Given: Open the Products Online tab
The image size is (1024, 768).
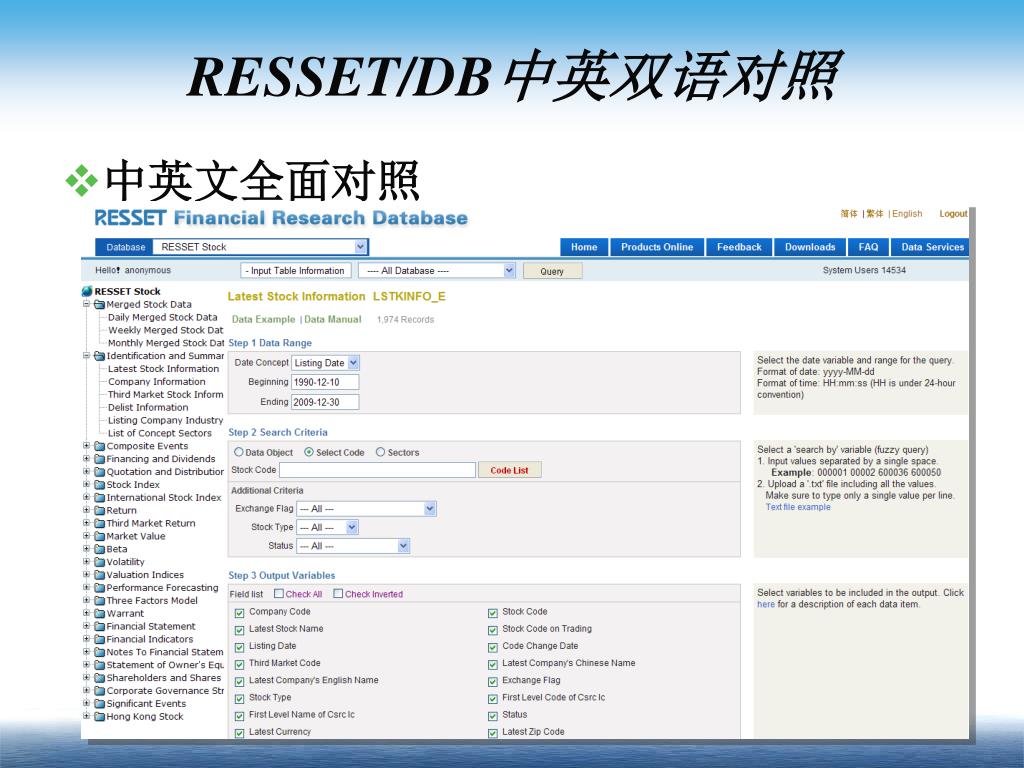Looking at the screenshot, I should click(657, 247).
